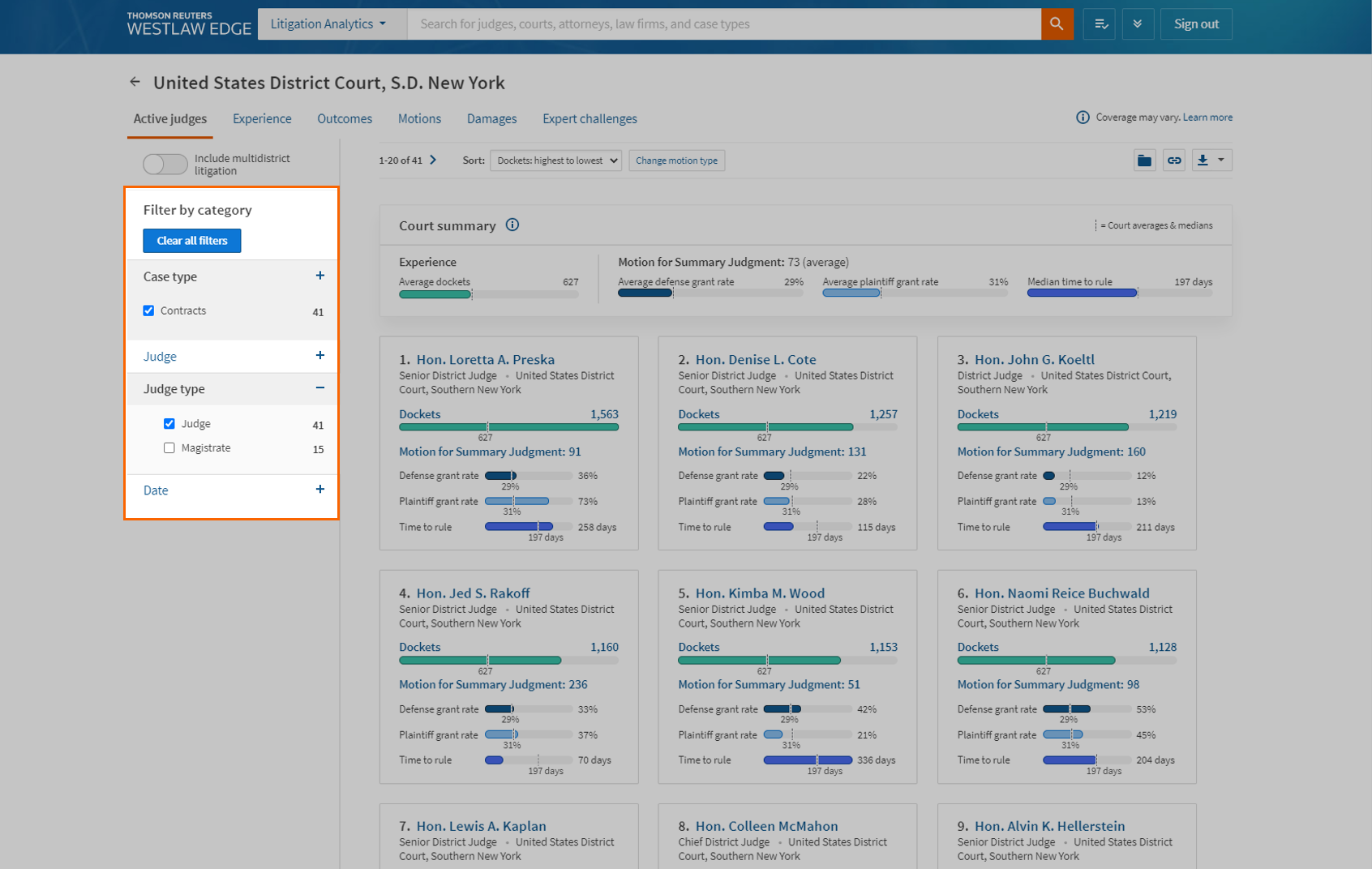Open the save to folder icon

pos(1144,161)
